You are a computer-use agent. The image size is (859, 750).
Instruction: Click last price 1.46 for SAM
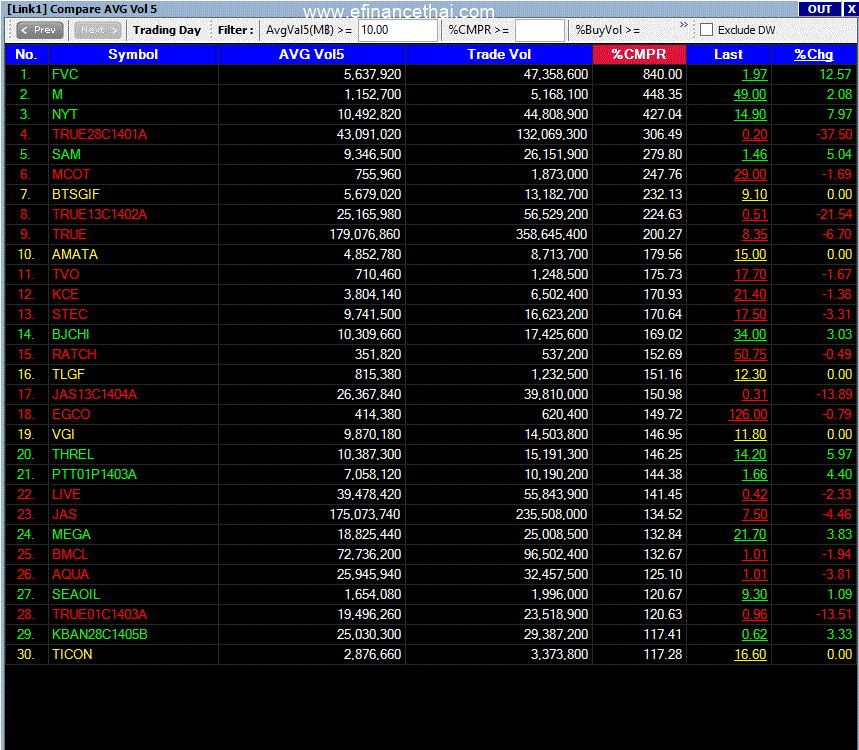(754, 154)
